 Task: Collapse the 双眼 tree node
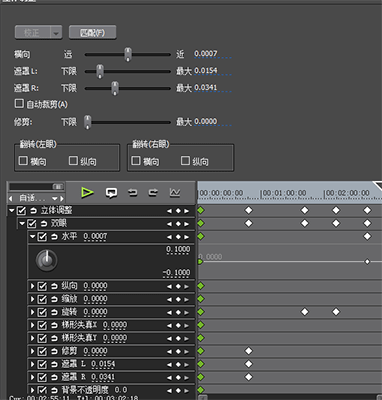[x=22, y=223]
